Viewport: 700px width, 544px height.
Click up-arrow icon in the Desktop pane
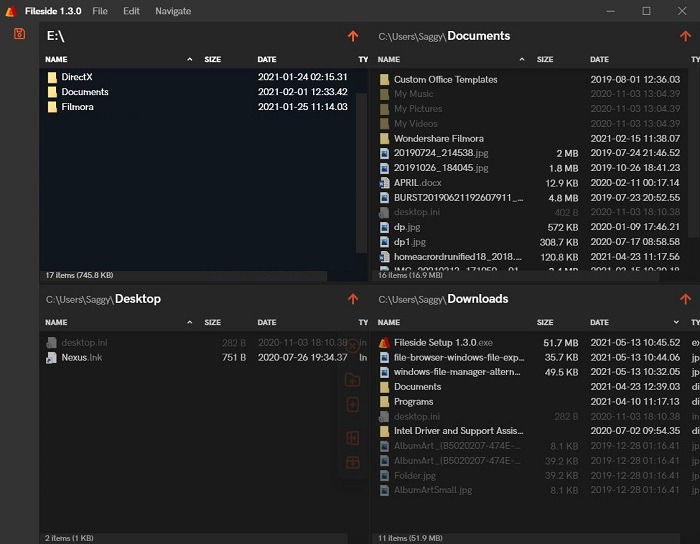pos(353,299)
